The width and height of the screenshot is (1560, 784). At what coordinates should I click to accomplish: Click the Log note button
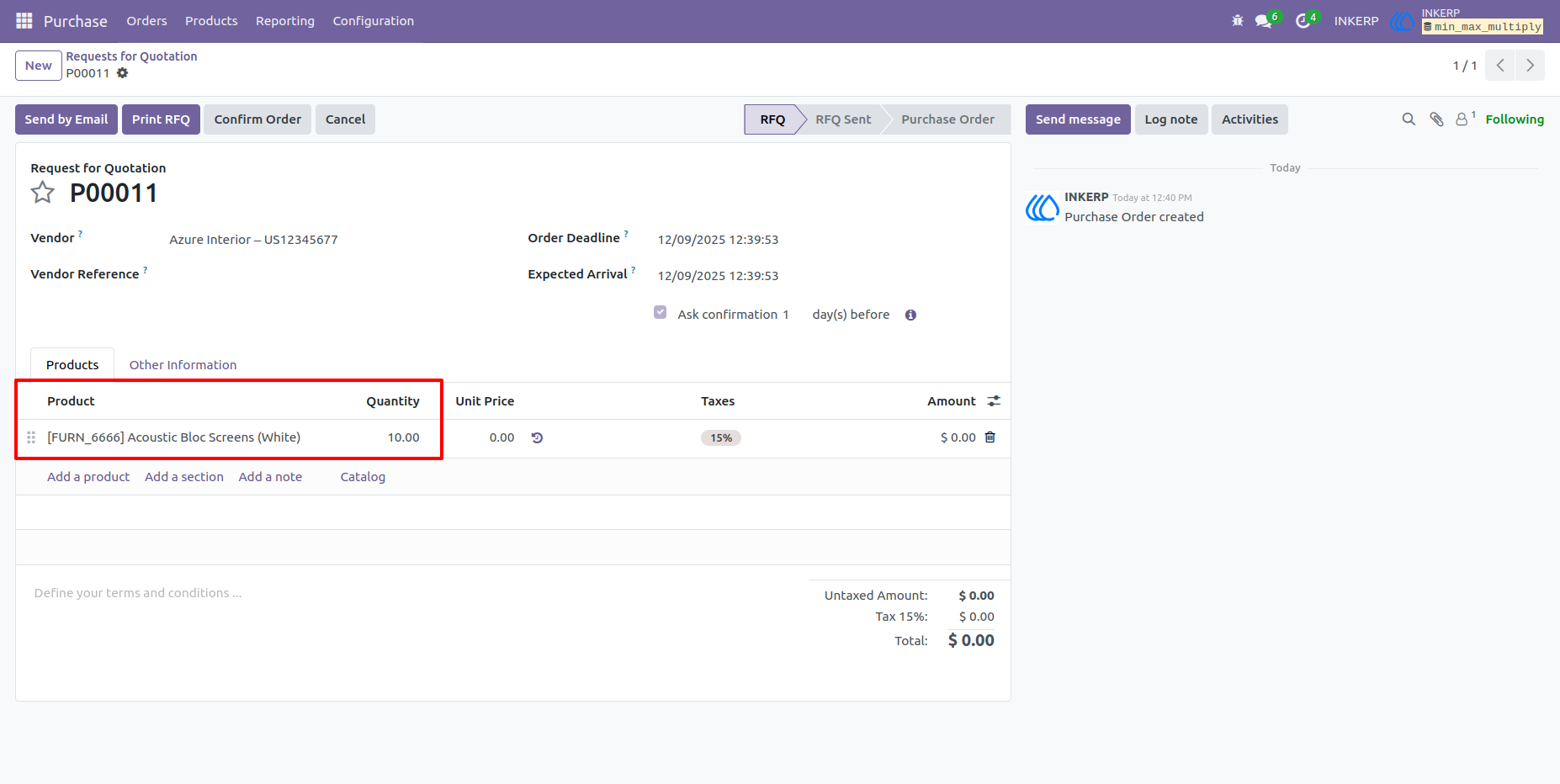coord(1171,119)
